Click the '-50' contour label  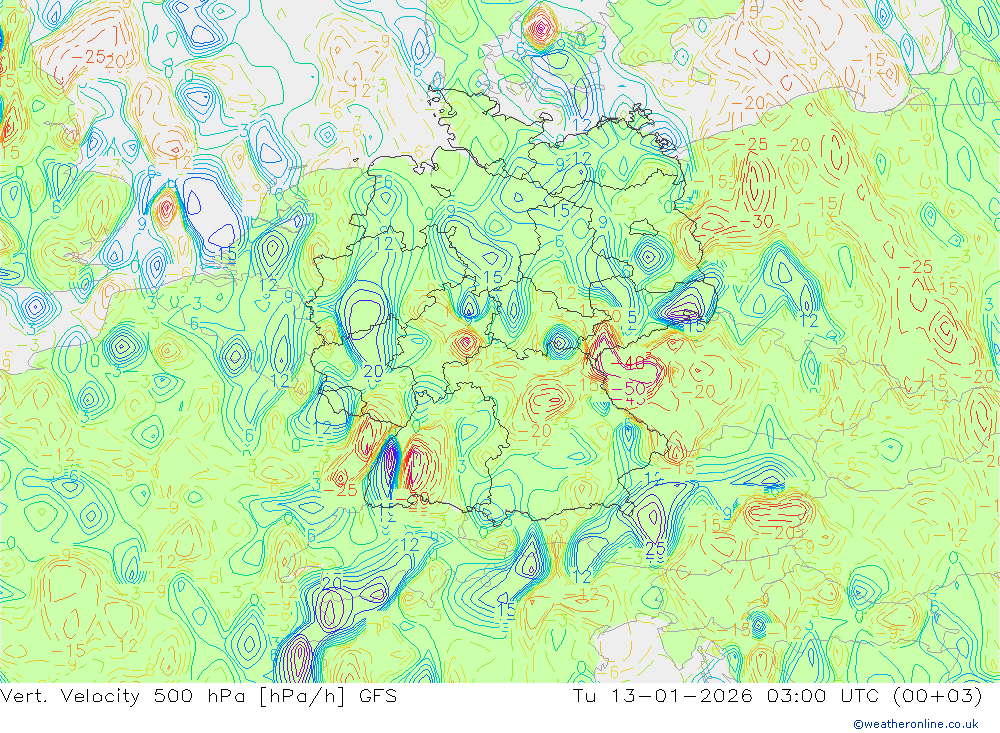[628, 388]
